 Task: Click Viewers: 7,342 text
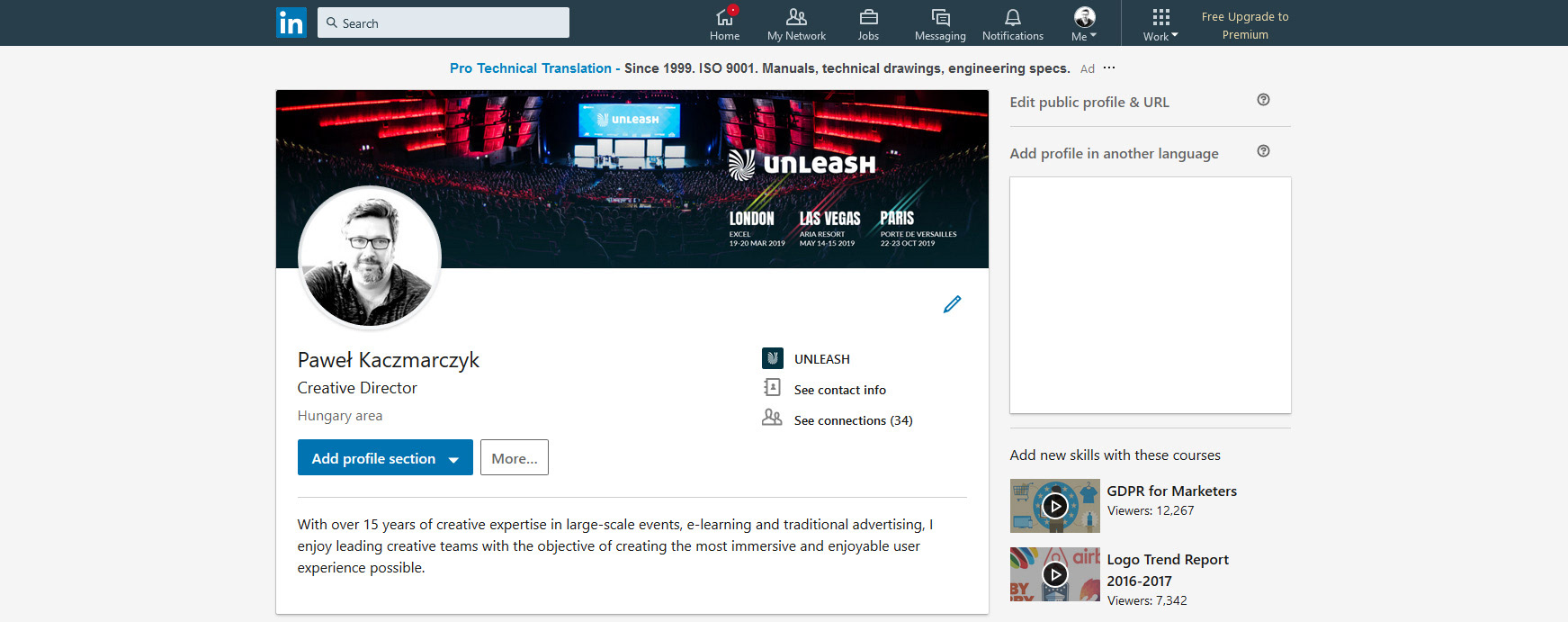[x=1147, y=600]
